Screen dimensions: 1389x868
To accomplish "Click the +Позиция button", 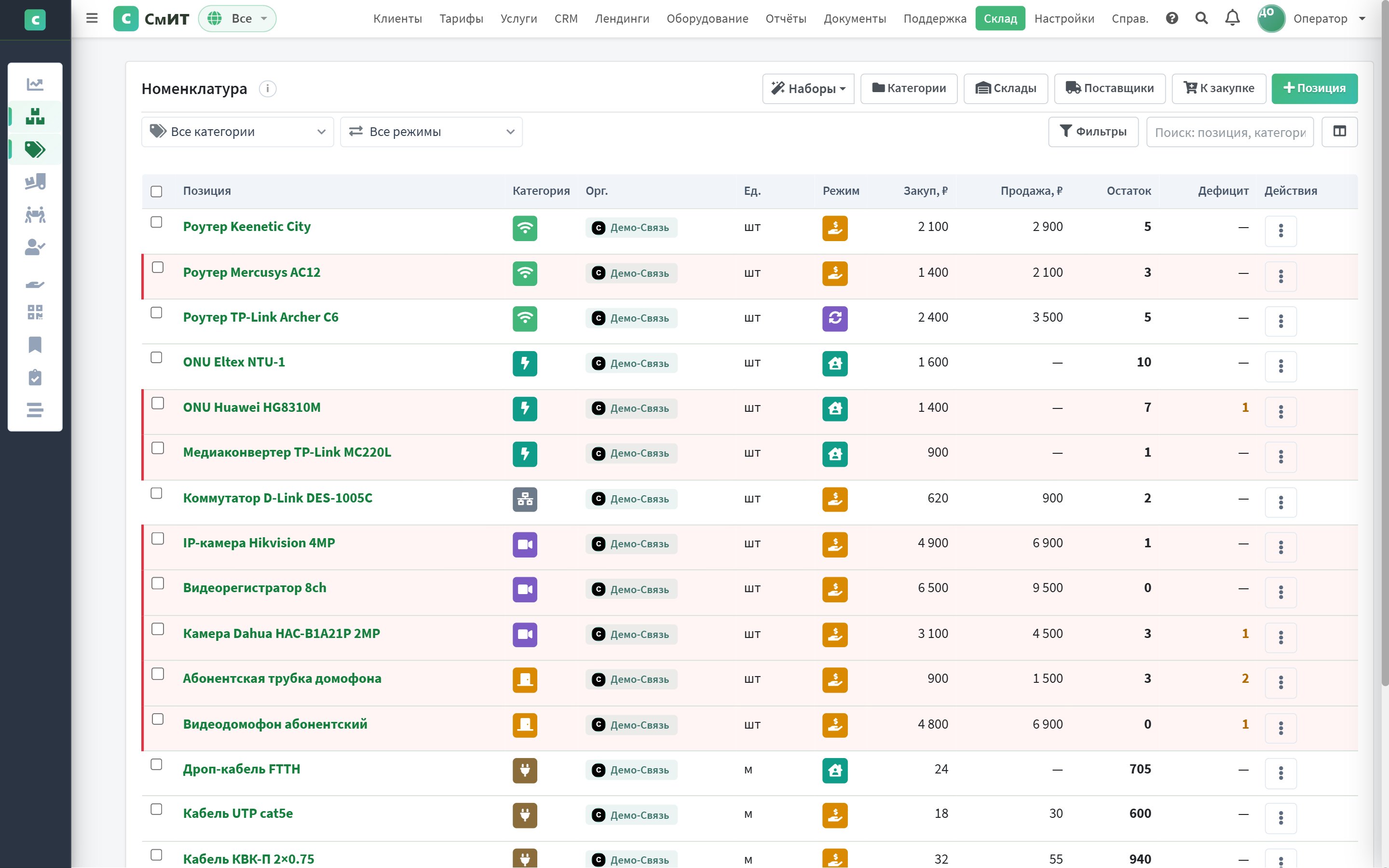I will (x=1314, y=88).
